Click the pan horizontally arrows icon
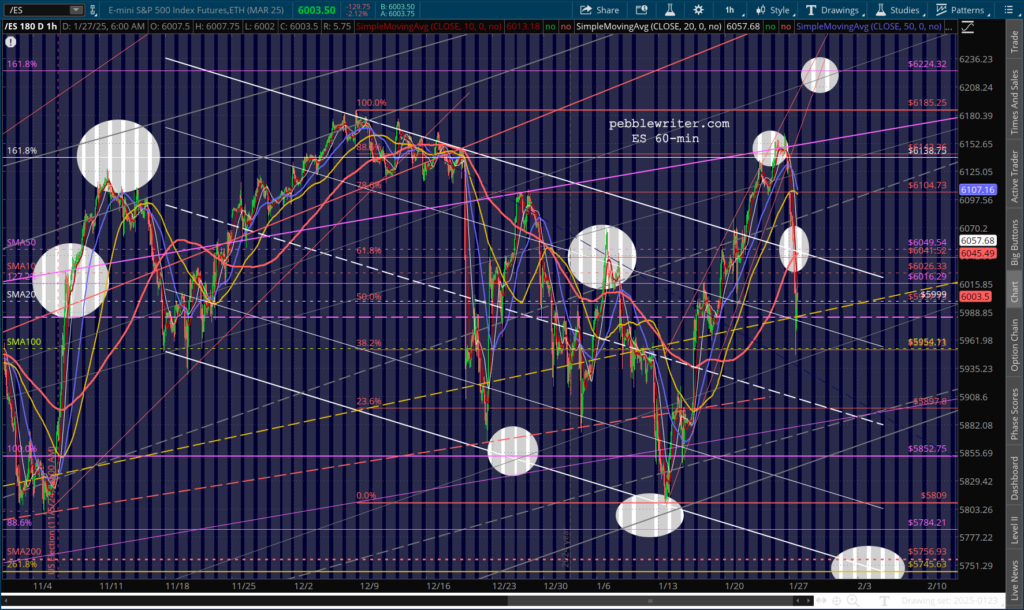This screenshot has height=610, width=1024. tap(821, 601)
